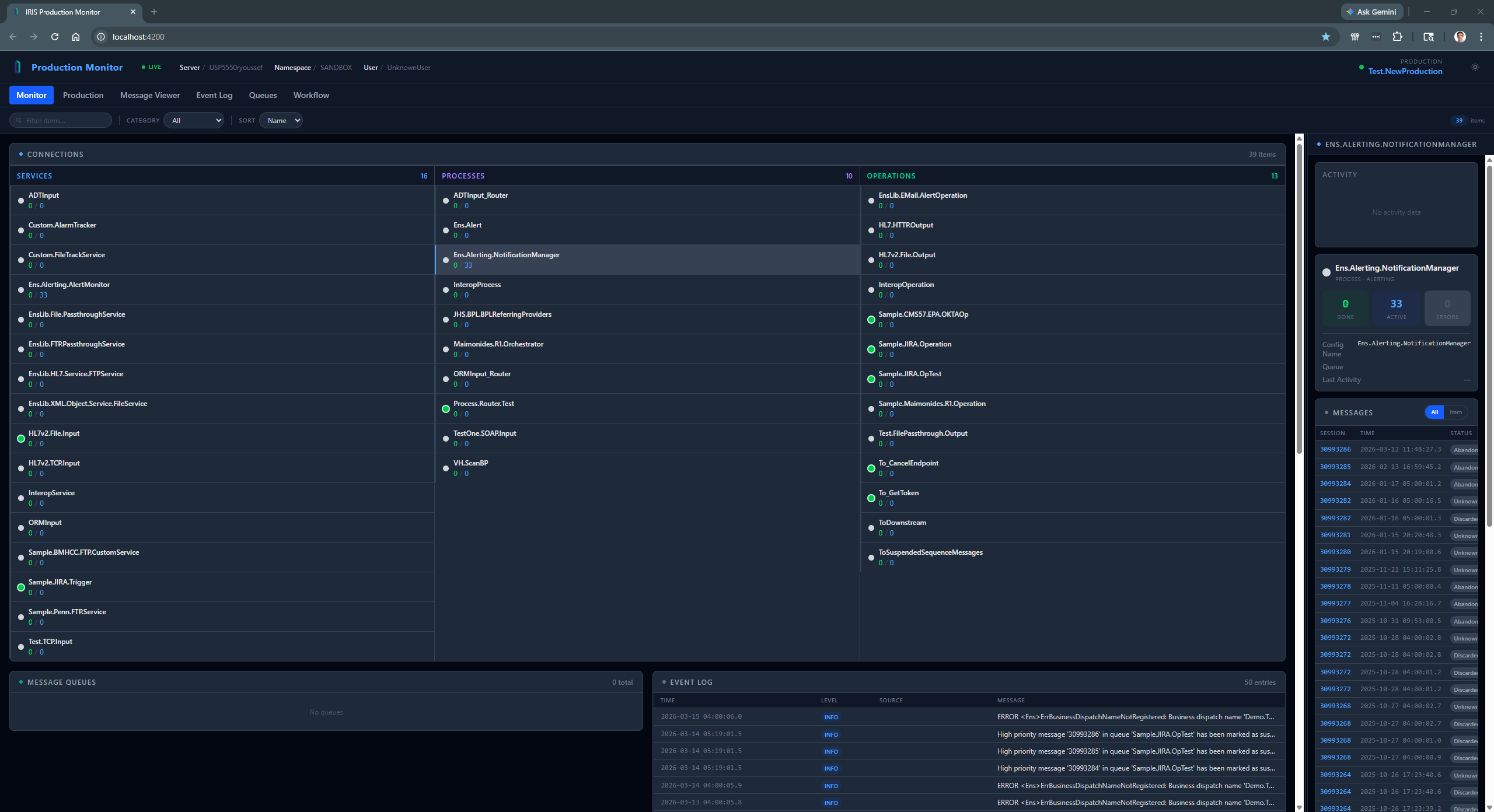Switch messages filter to All
The image size is (1494, 812).
pos(1434,412)
